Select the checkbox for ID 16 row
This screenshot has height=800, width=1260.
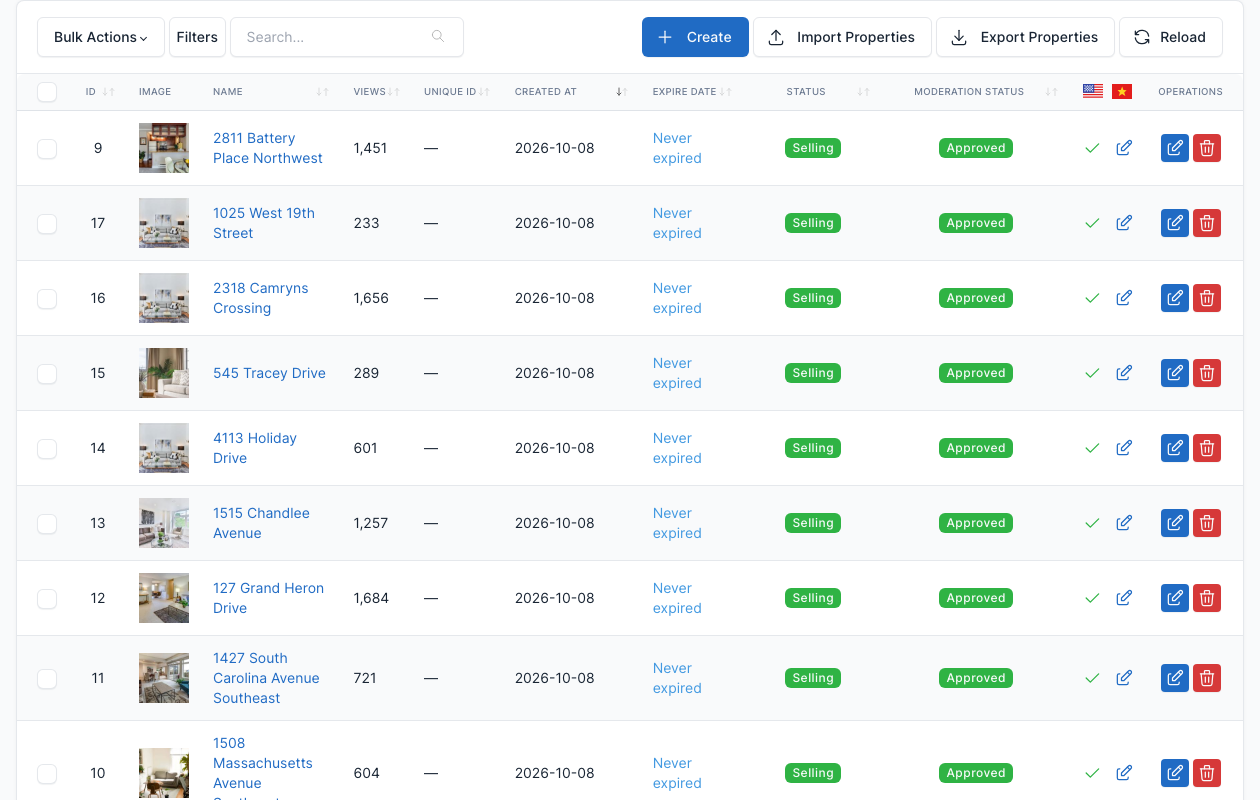pyautogui.click(x=47, y=299)
